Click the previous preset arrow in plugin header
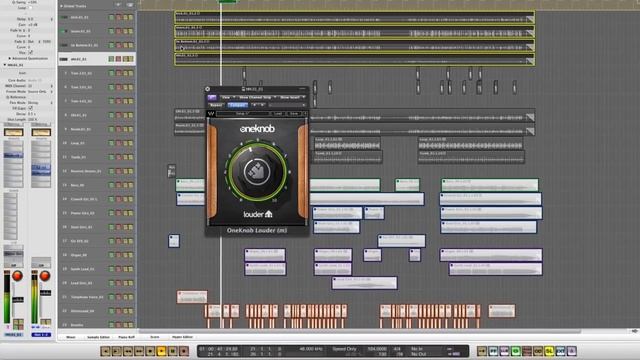This screenshot has height=360, width=640. coord(254,105)
